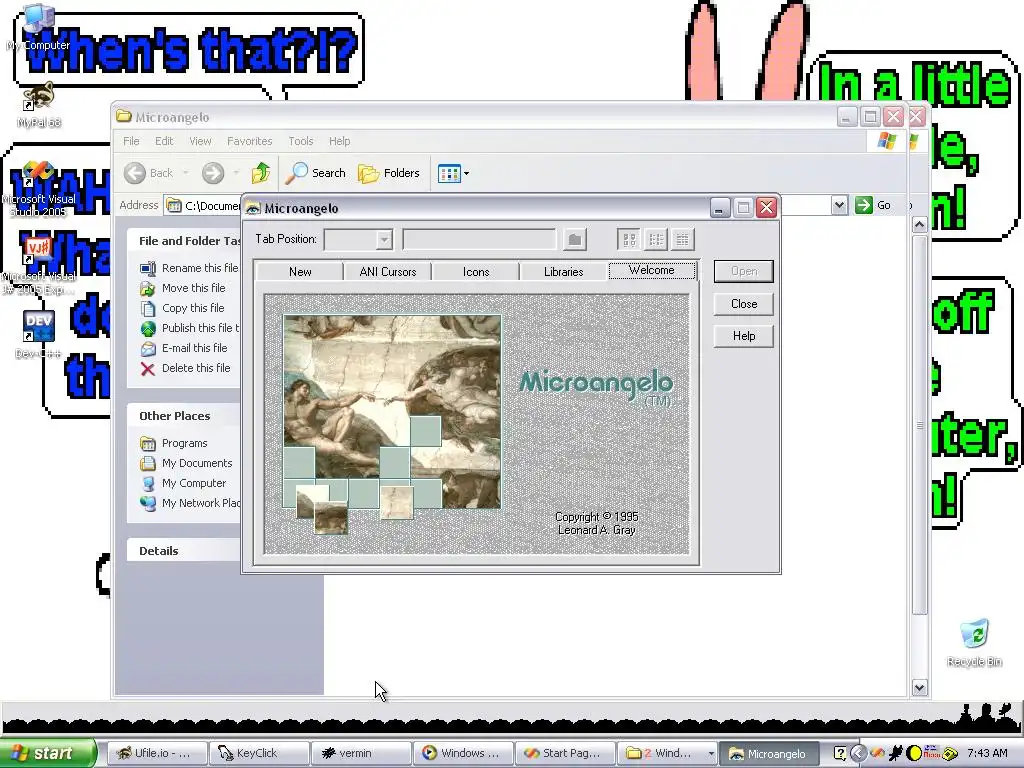Screen dimensions: 1024x768
Task: Click the Explorer scrollbar down arrow
Action: tap(920, 688)
